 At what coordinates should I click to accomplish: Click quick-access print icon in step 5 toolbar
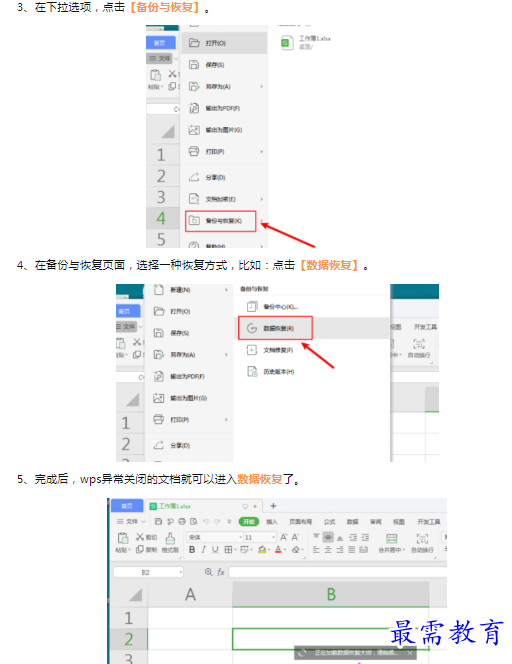click(182, 521)
